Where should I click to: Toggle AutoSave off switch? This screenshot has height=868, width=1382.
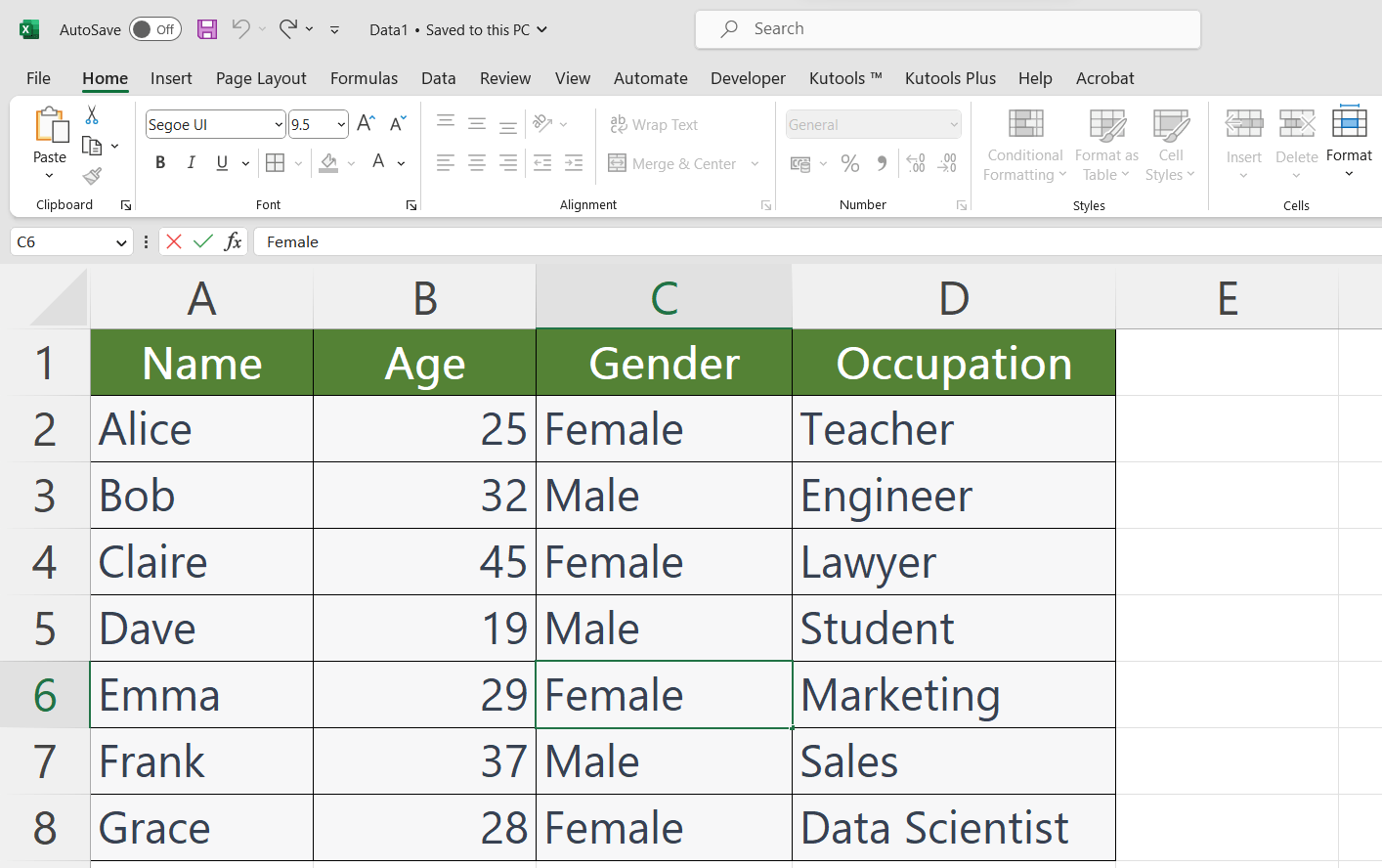tap(154, 29)
